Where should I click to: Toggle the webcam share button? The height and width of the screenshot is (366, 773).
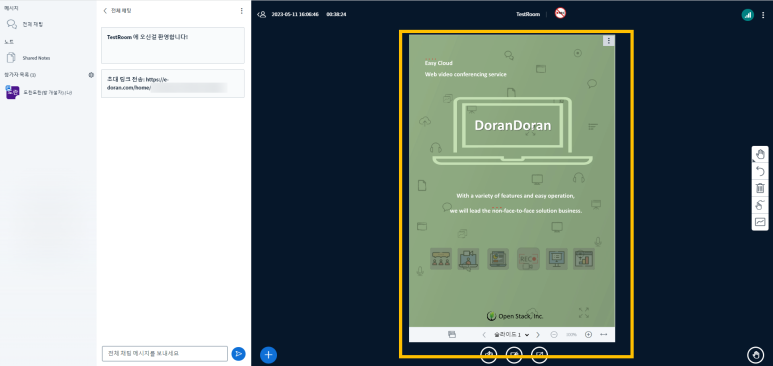point(514,355)
